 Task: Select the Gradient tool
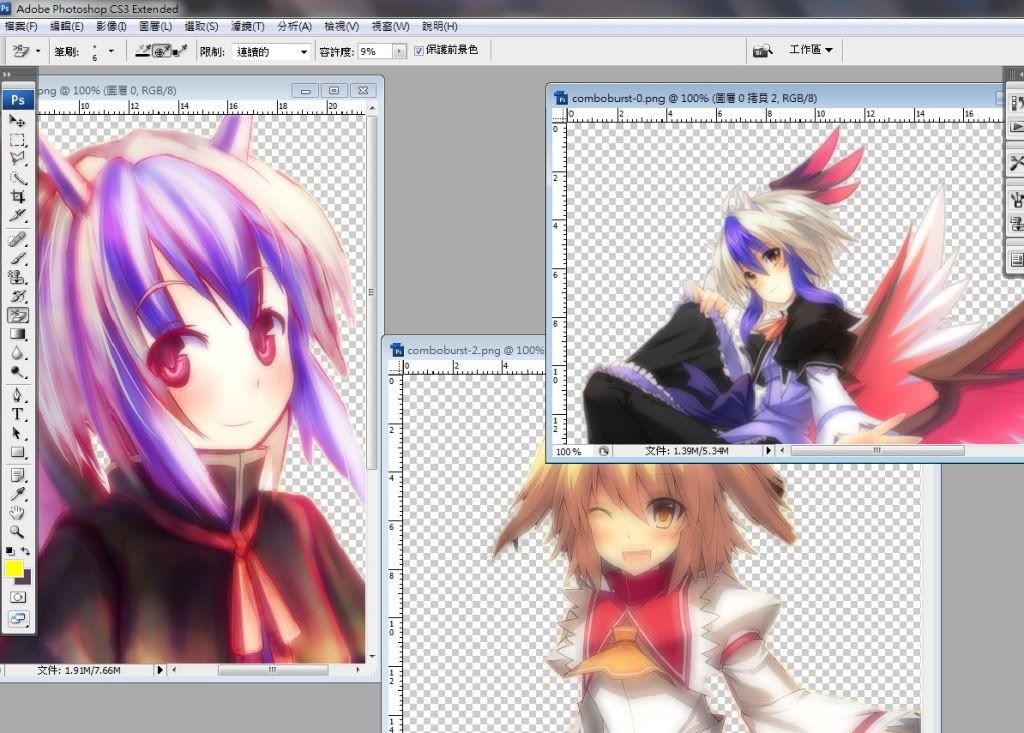point(17,334)
